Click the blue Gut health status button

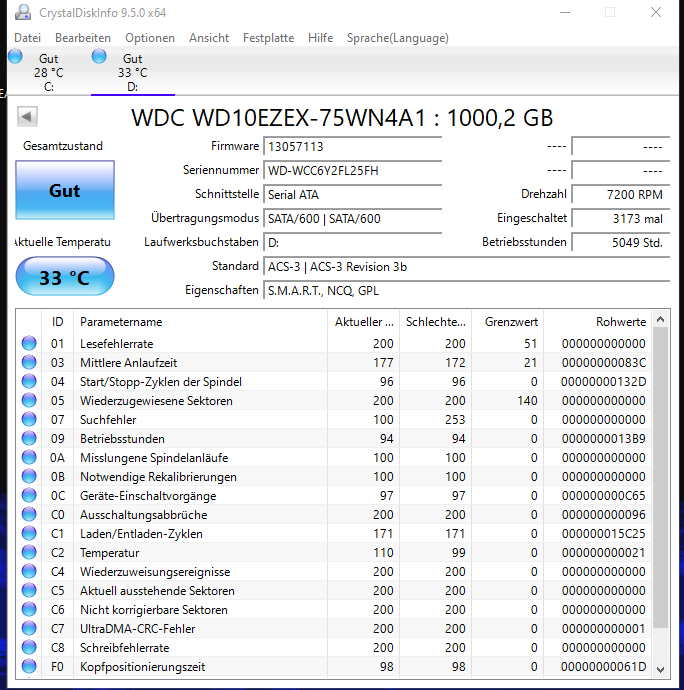pyautogui.click(x=65, y=190)
